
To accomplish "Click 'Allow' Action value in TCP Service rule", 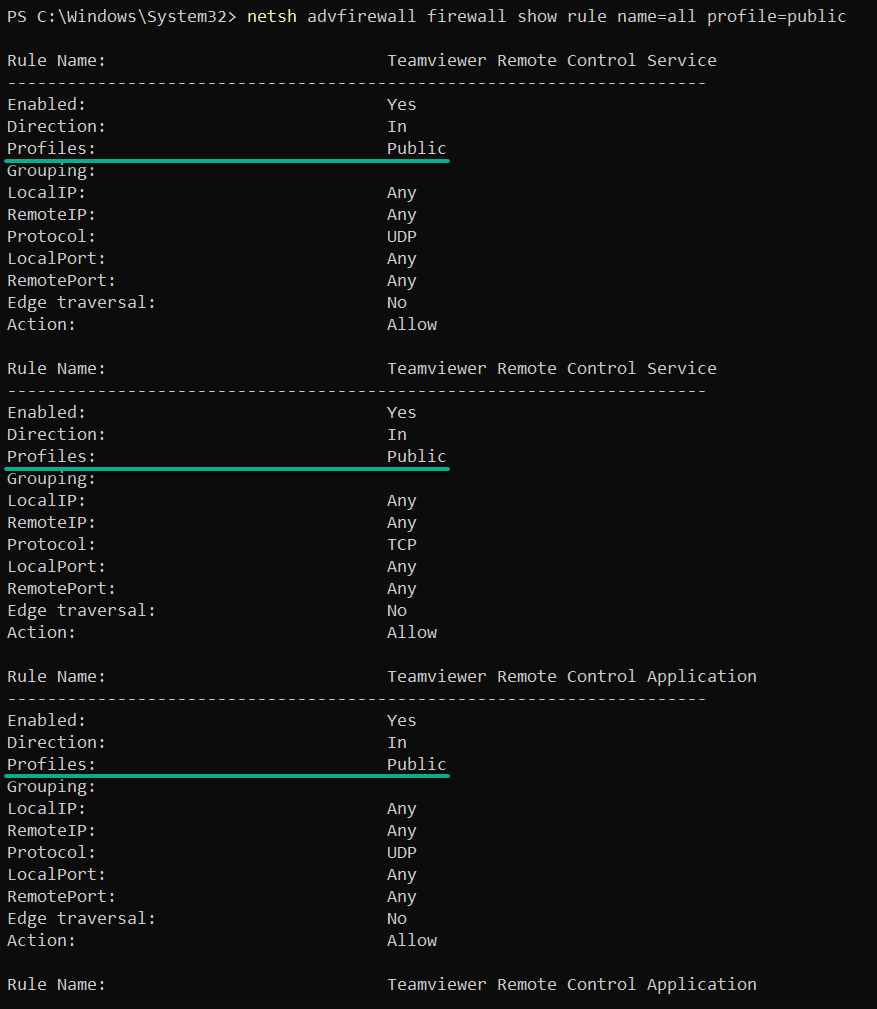I will [x=412, y=633].
